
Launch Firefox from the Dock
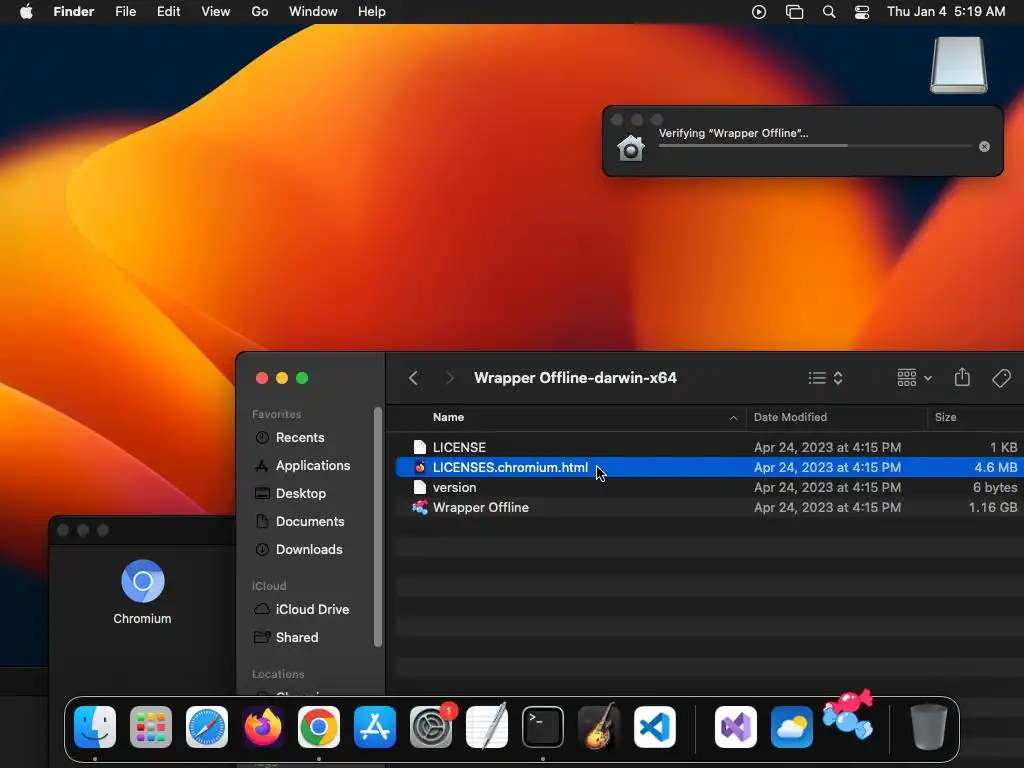point(263,727)
